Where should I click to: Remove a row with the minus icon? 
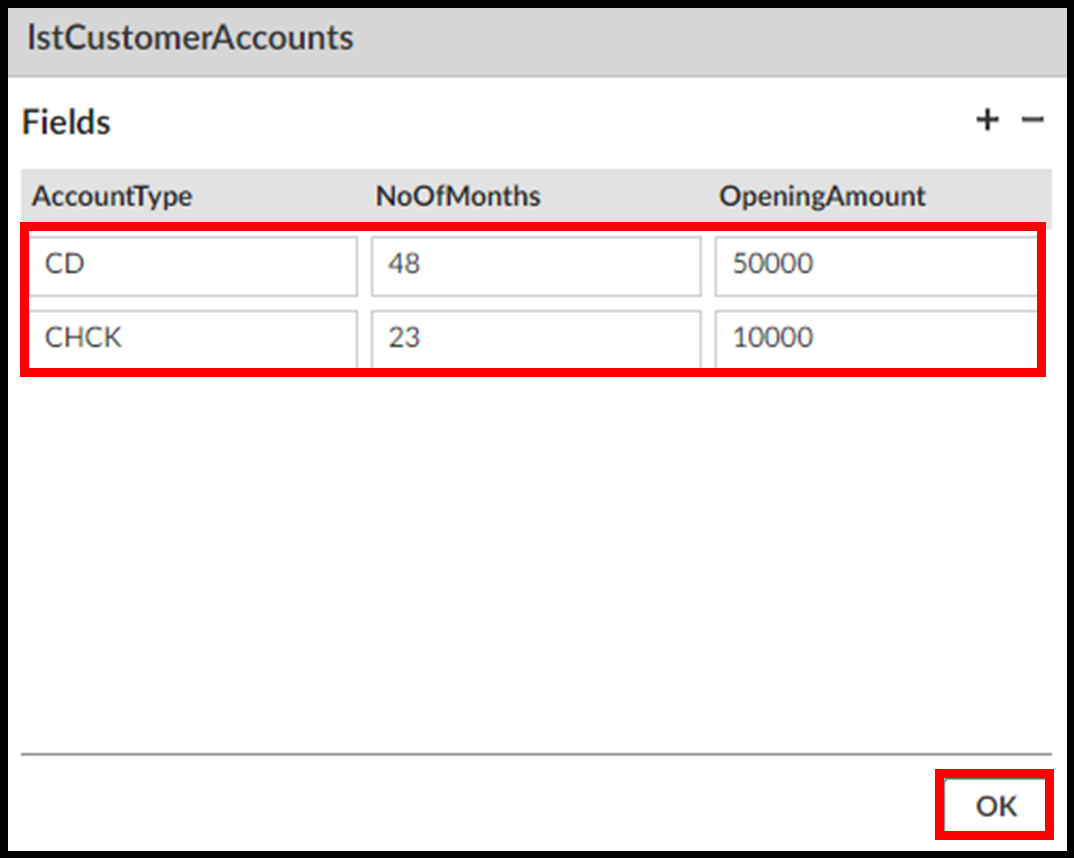(1032, 121)
